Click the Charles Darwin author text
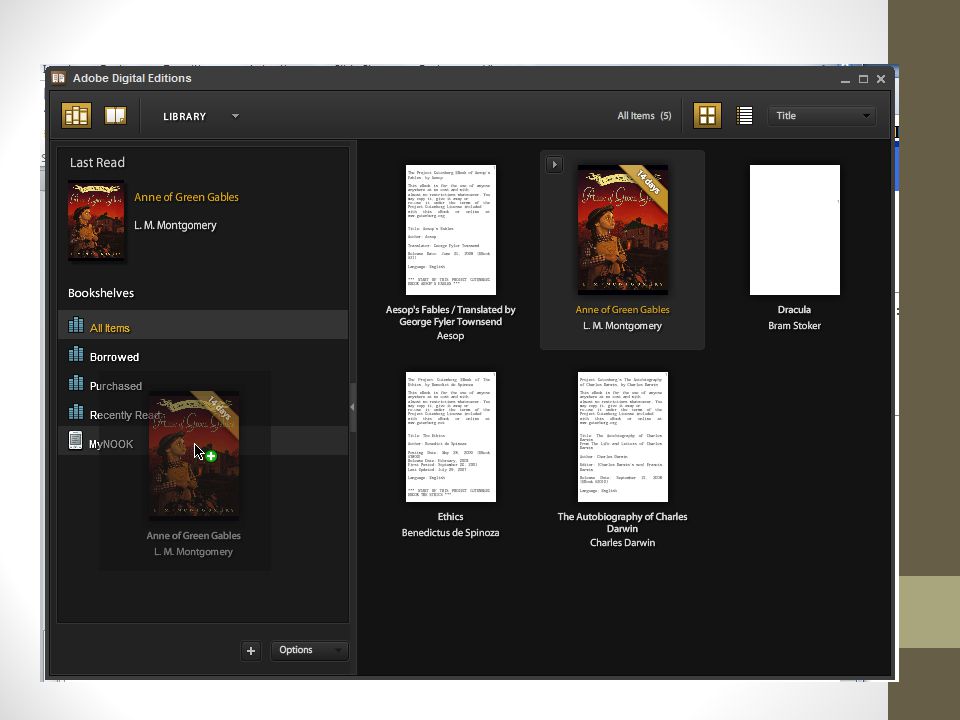Screen dimensions: 960x720 tap(622, 542)
